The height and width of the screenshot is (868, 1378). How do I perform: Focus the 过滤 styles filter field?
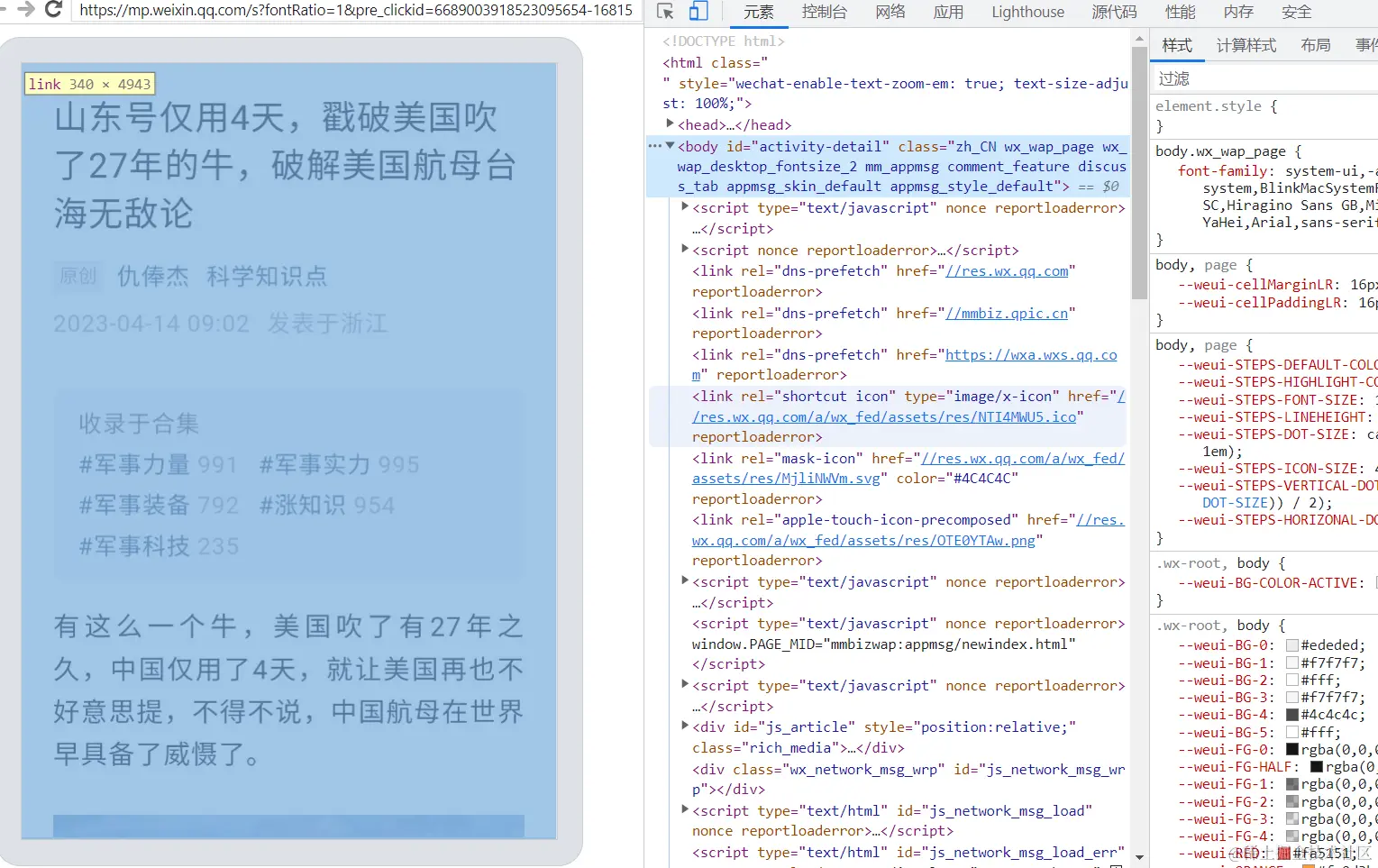(1264, 78)
